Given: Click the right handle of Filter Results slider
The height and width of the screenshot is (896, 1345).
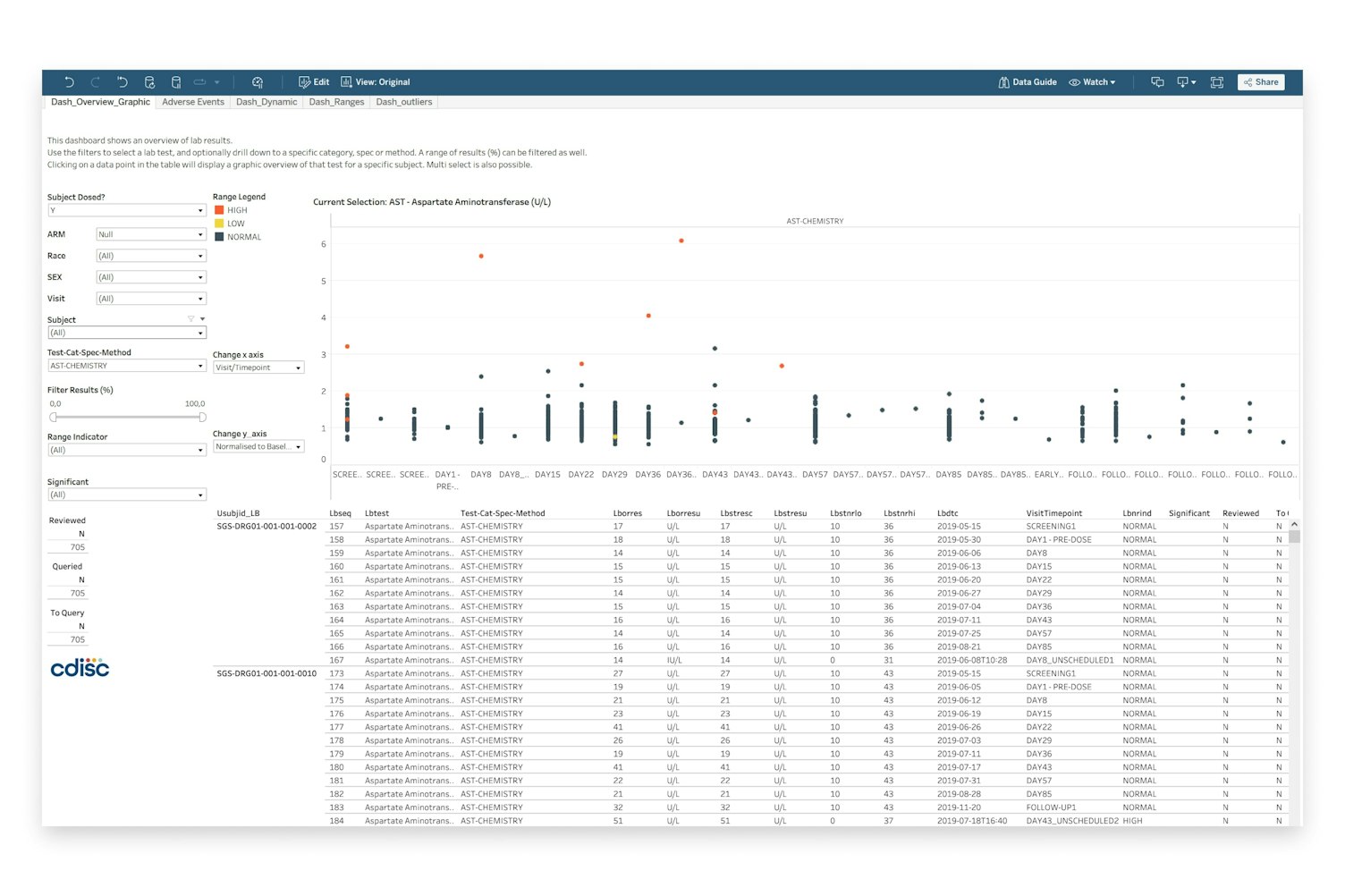Looking at the screenshot, I should pyautogui.click(x=202, y=418).
